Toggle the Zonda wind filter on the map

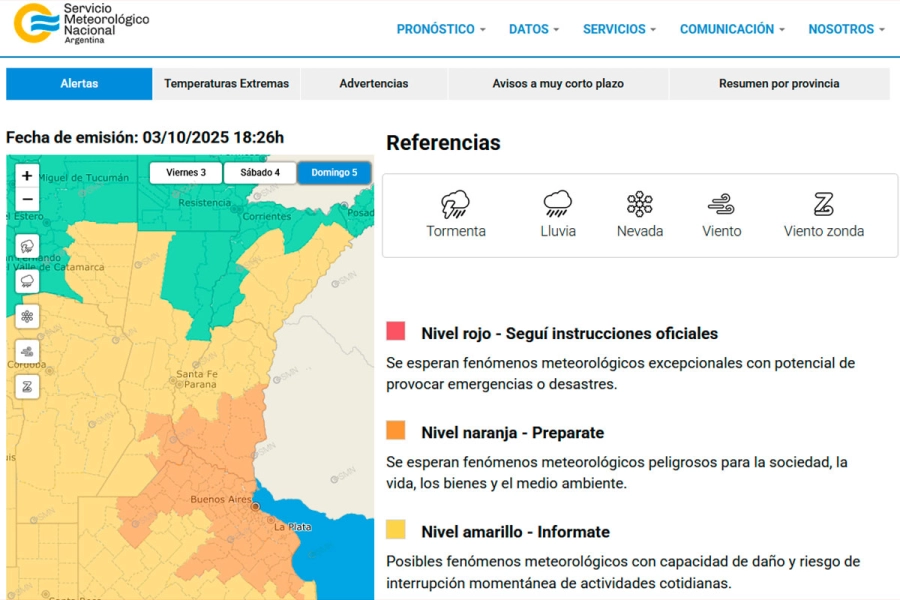tap(27, 386)
